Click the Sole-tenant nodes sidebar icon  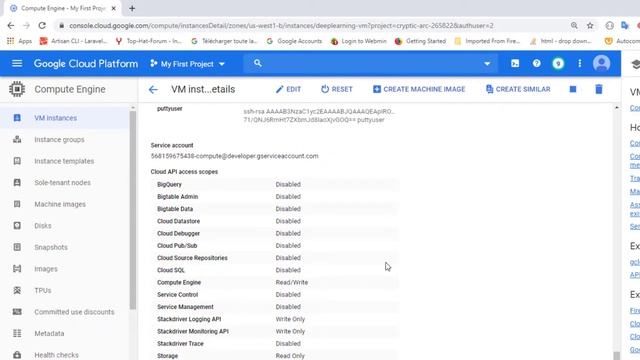[x=17, y=182]
